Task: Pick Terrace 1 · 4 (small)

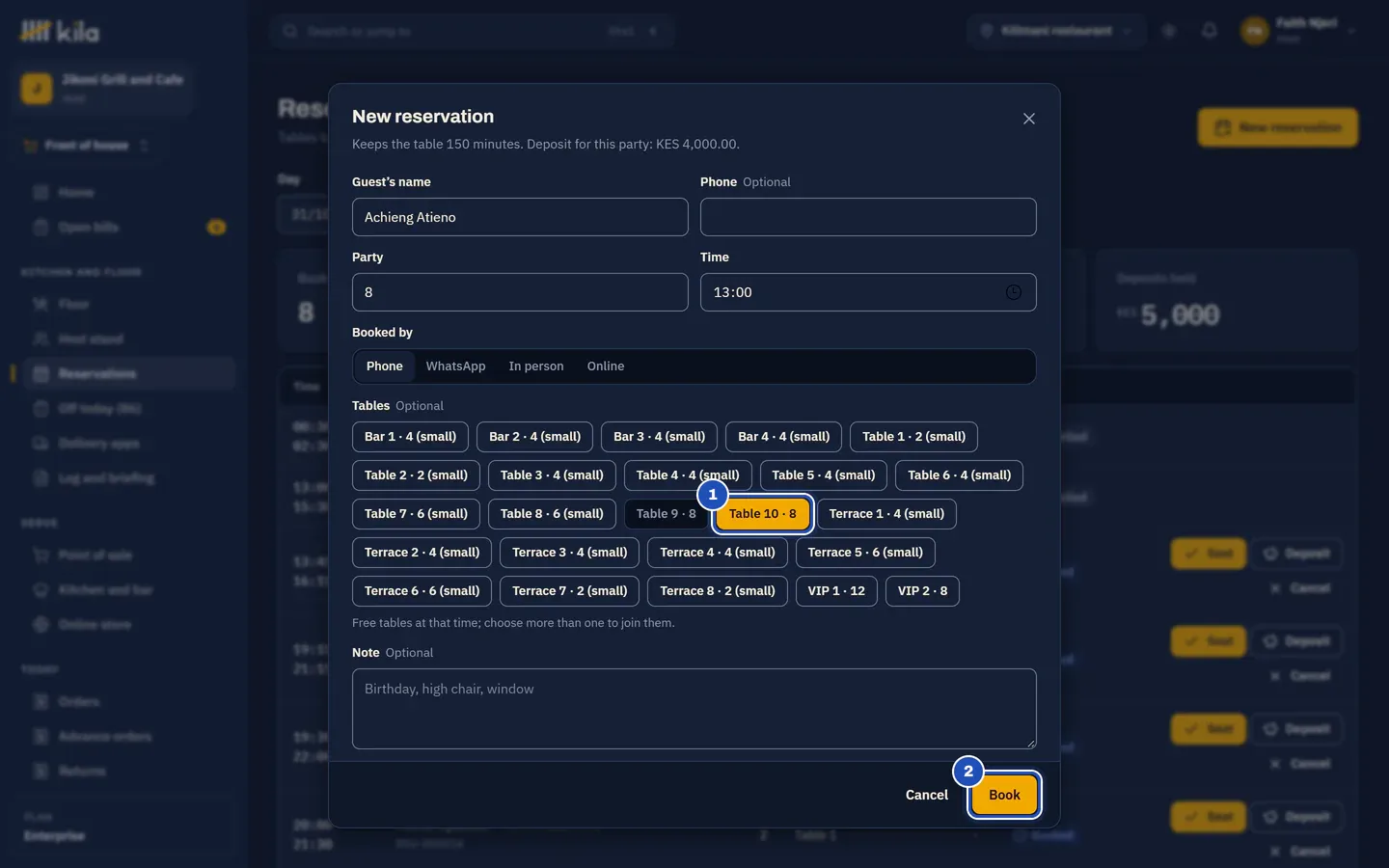Action: coord(886,514)
